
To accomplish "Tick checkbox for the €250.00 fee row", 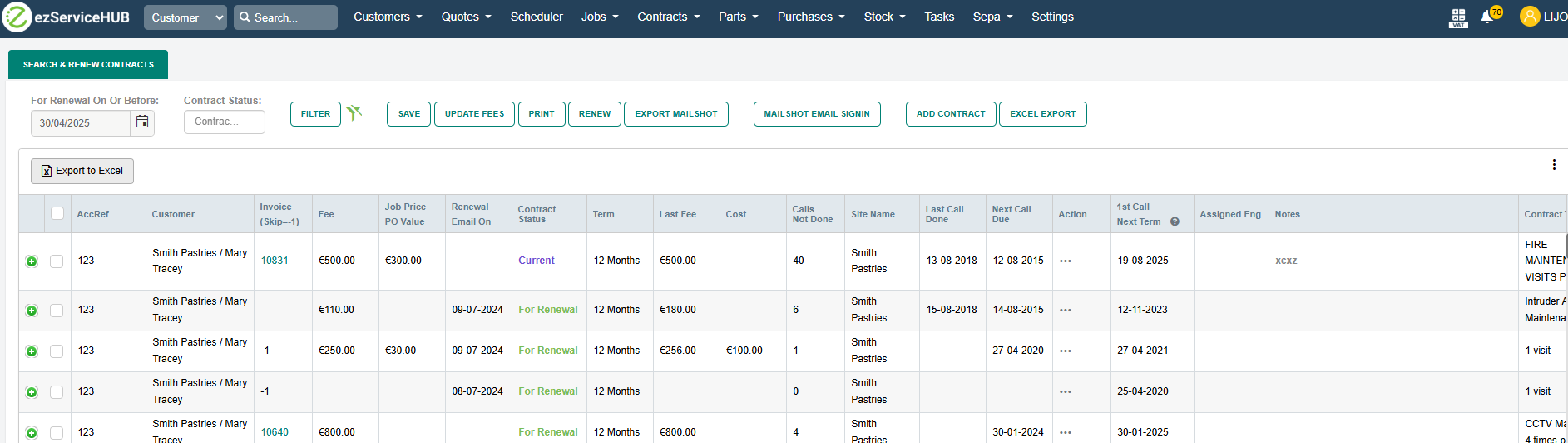I will click(x=57, y=351).
